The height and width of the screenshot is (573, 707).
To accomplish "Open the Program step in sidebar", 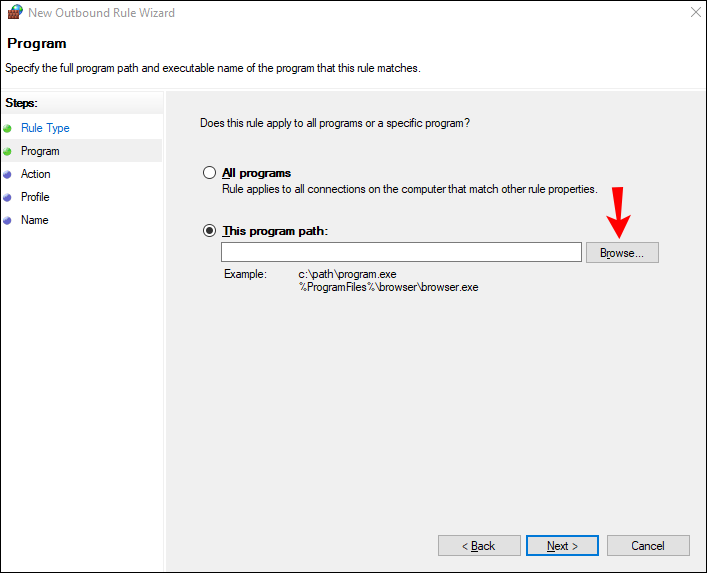I will coord(40,151).
